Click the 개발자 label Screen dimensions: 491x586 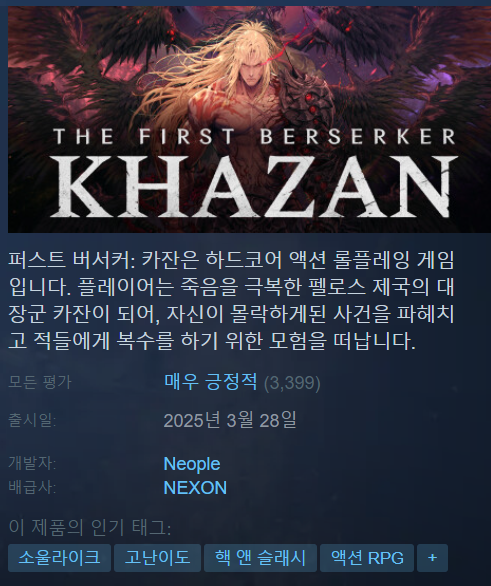click(32, 463)
